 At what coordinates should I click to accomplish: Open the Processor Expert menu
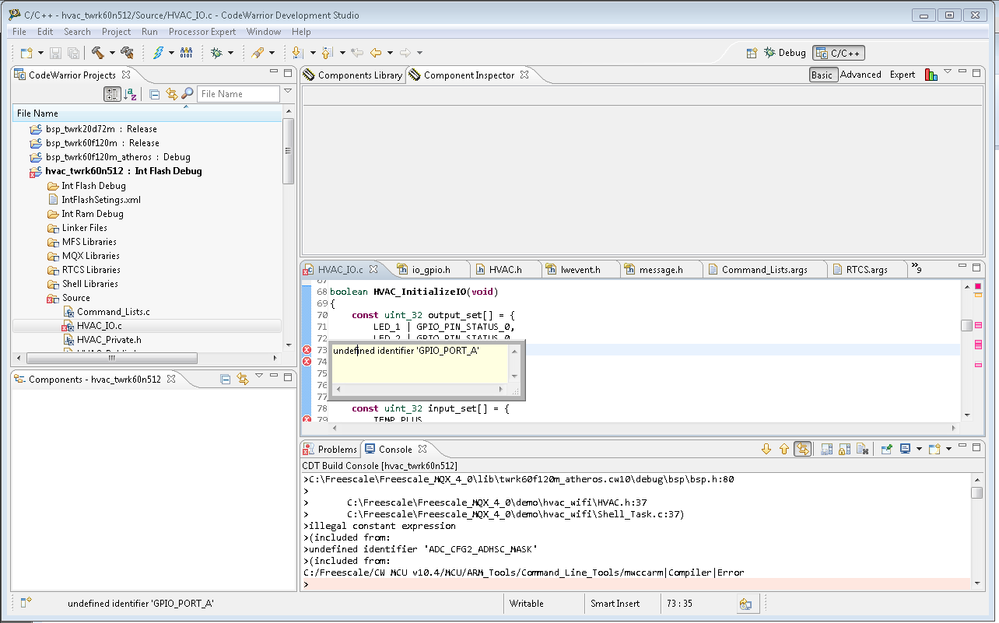tap(202, 32)
